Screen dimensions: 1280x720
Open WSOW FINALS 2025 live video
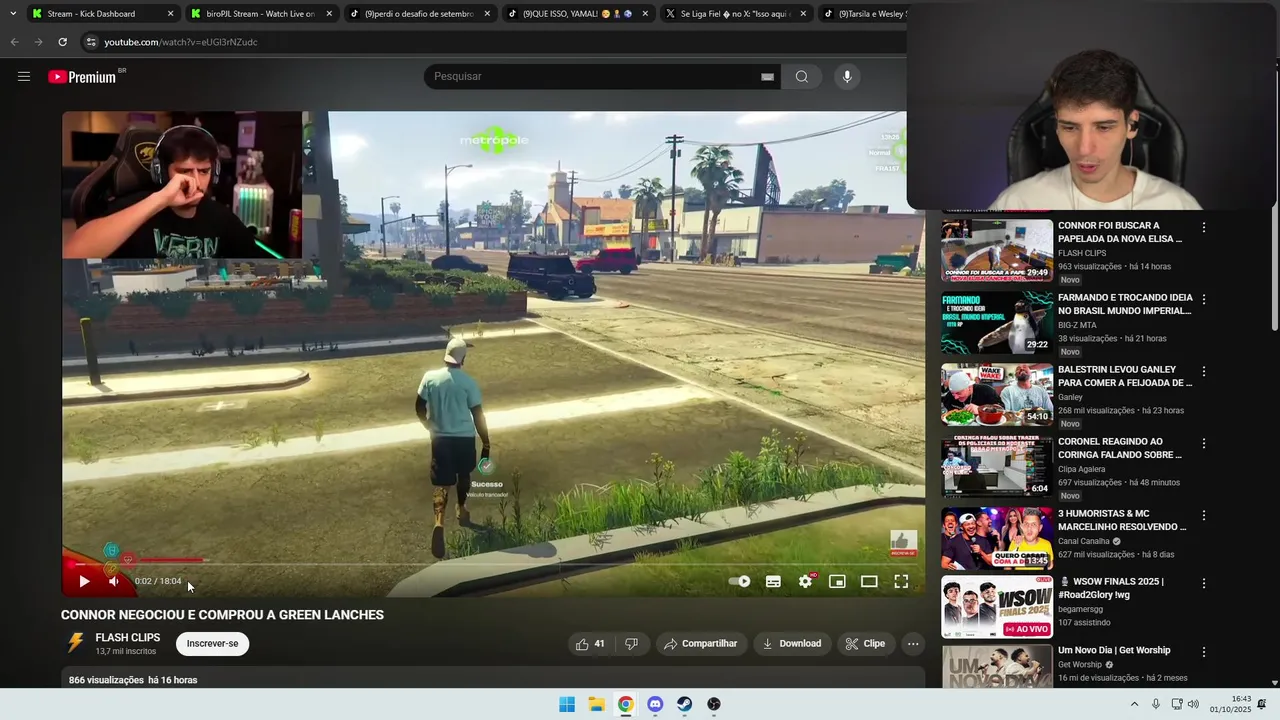click(997, 606)
